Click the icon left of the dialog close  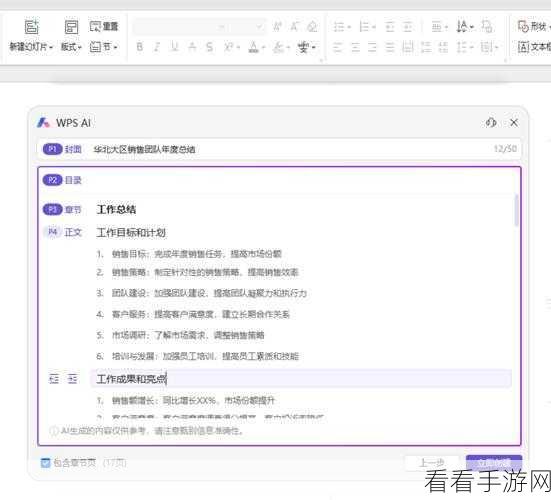point(491,122)
